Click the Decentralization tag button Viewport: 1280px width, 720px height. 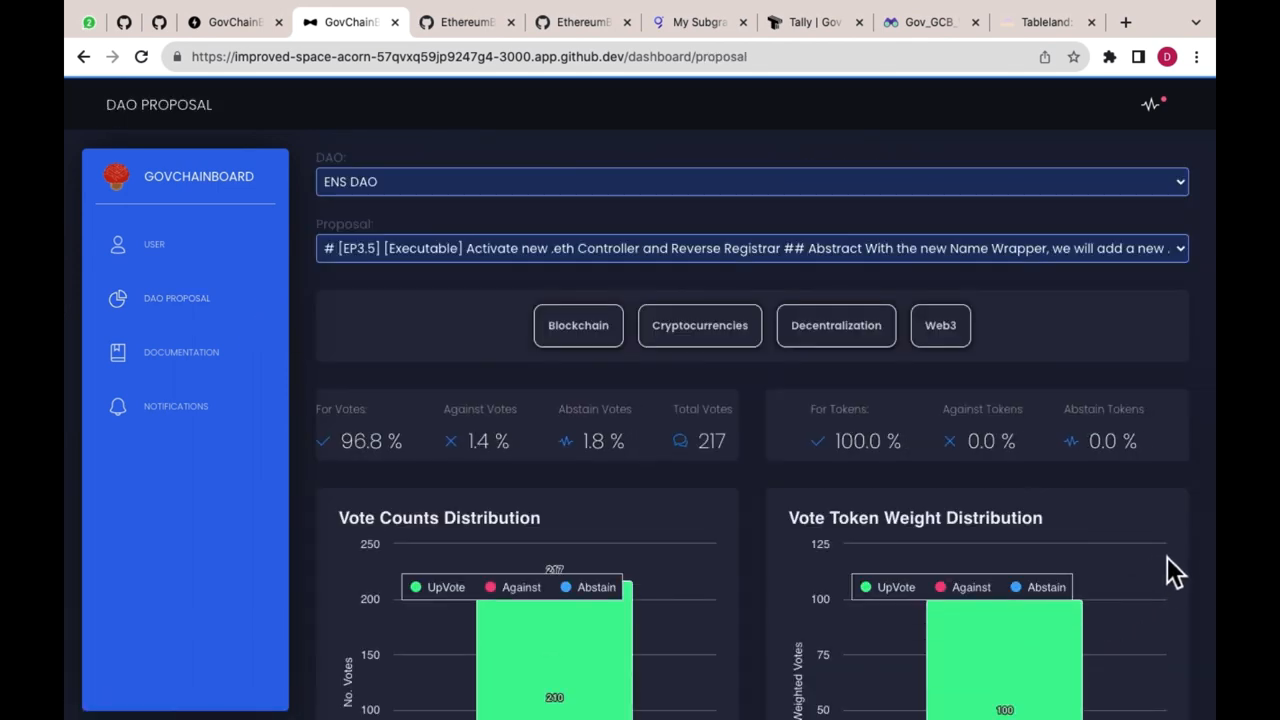[x=836, y=326]
